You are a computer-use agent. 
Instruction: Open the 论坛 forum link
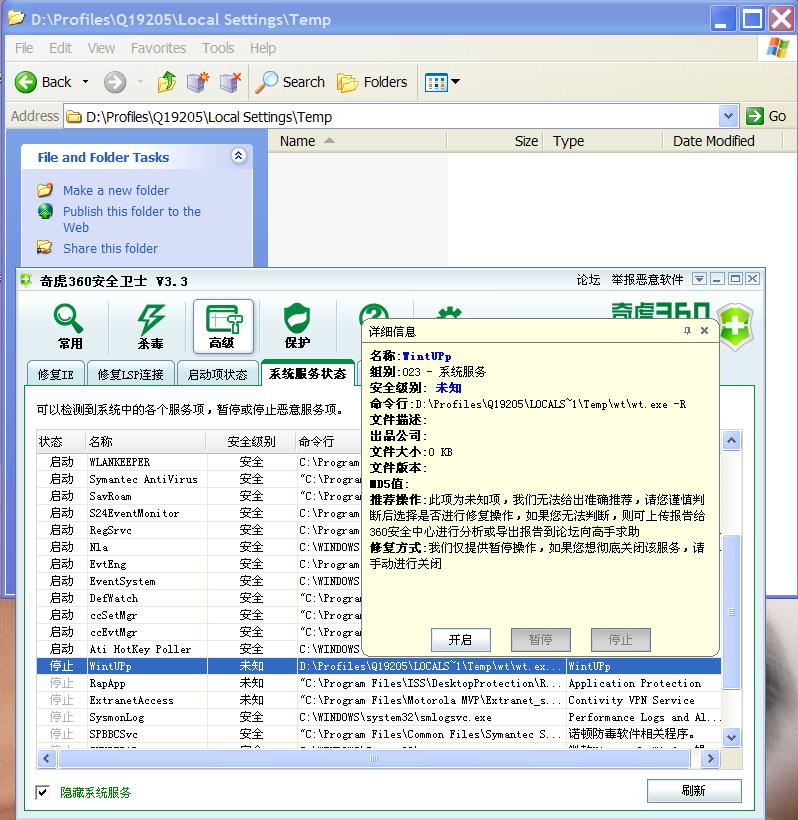coord(588,280)
